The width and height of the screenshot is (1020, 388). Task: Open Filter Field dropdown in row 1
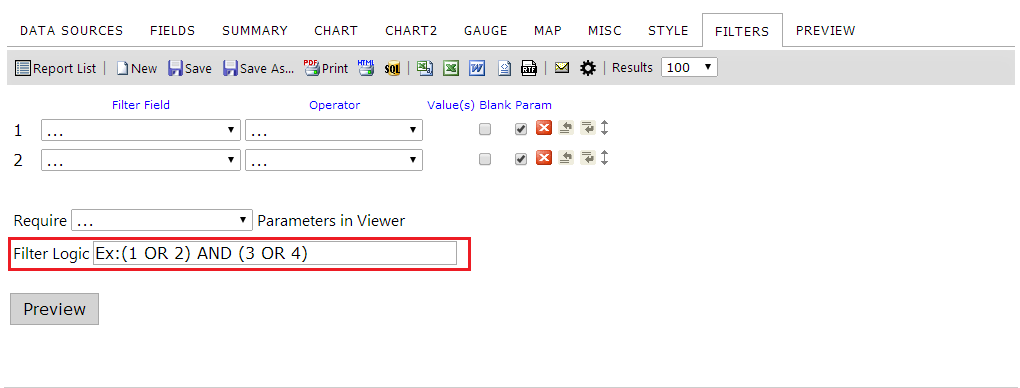(x=141, y=130)
